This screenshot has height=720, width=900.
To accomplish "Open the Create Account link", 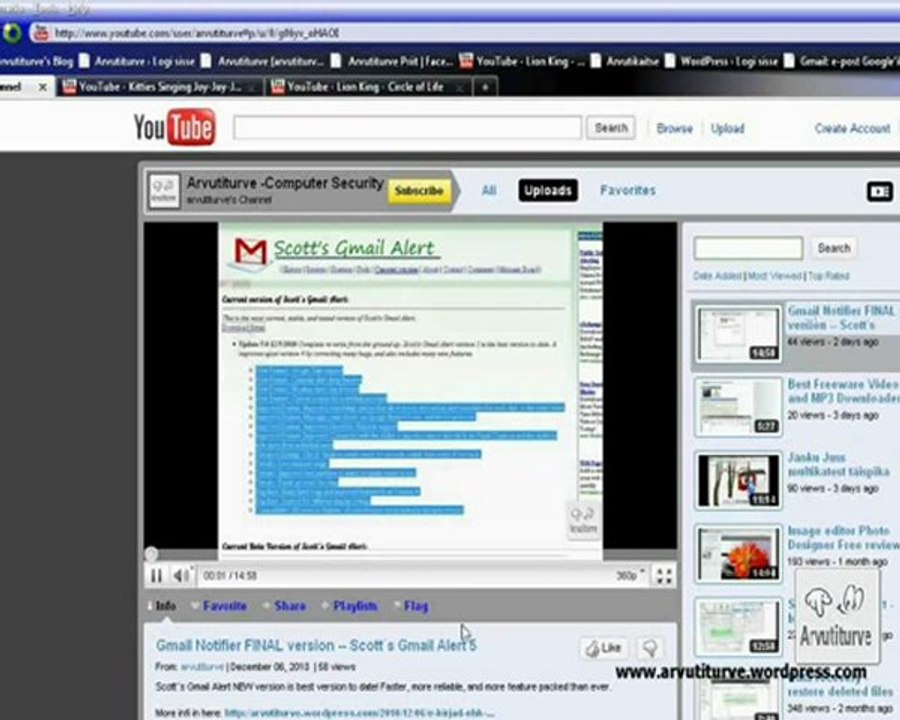I will click(x=852, y=129).
